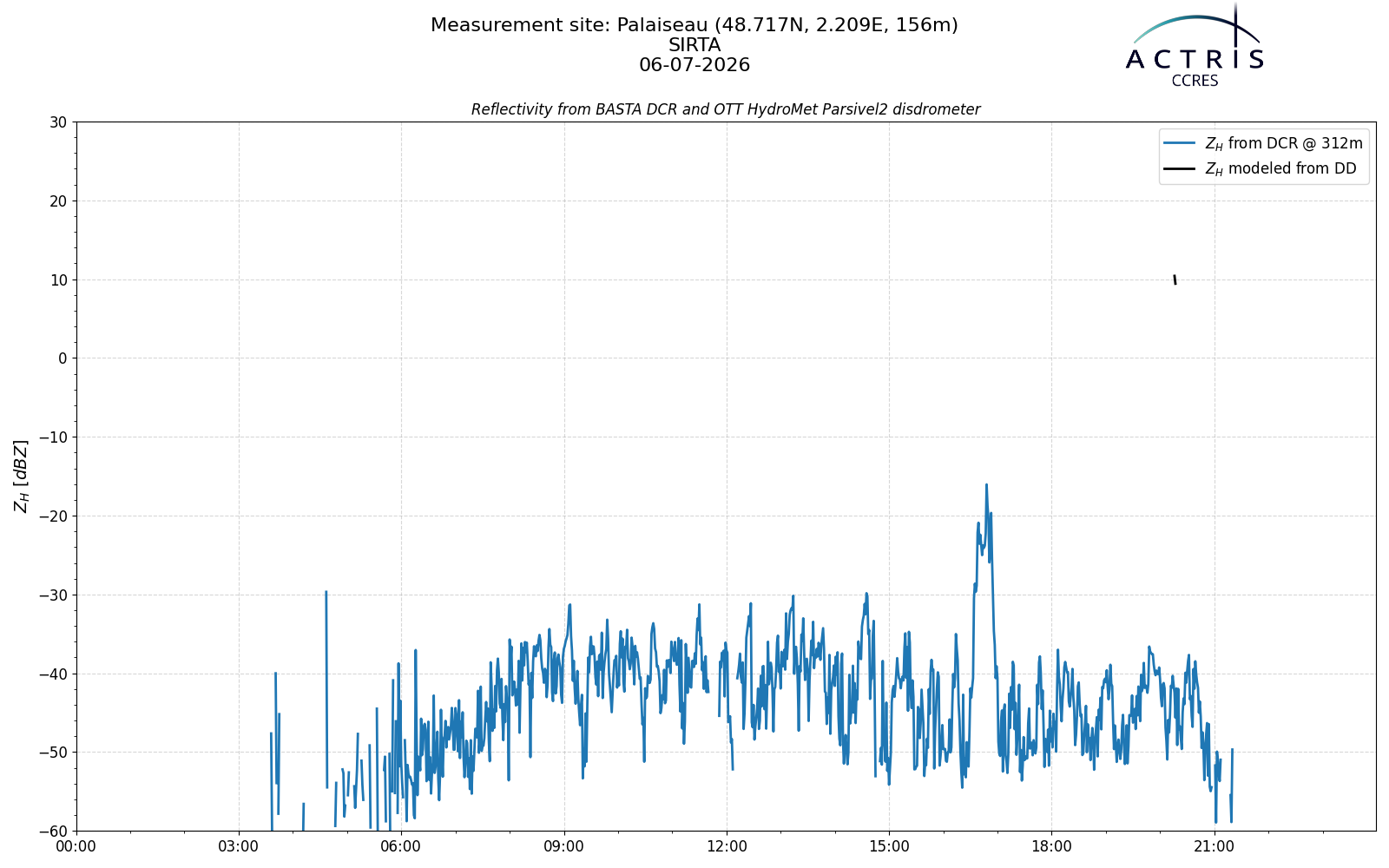Click the 21:00 time label on the x-axis

click(x=1214, y=846)
